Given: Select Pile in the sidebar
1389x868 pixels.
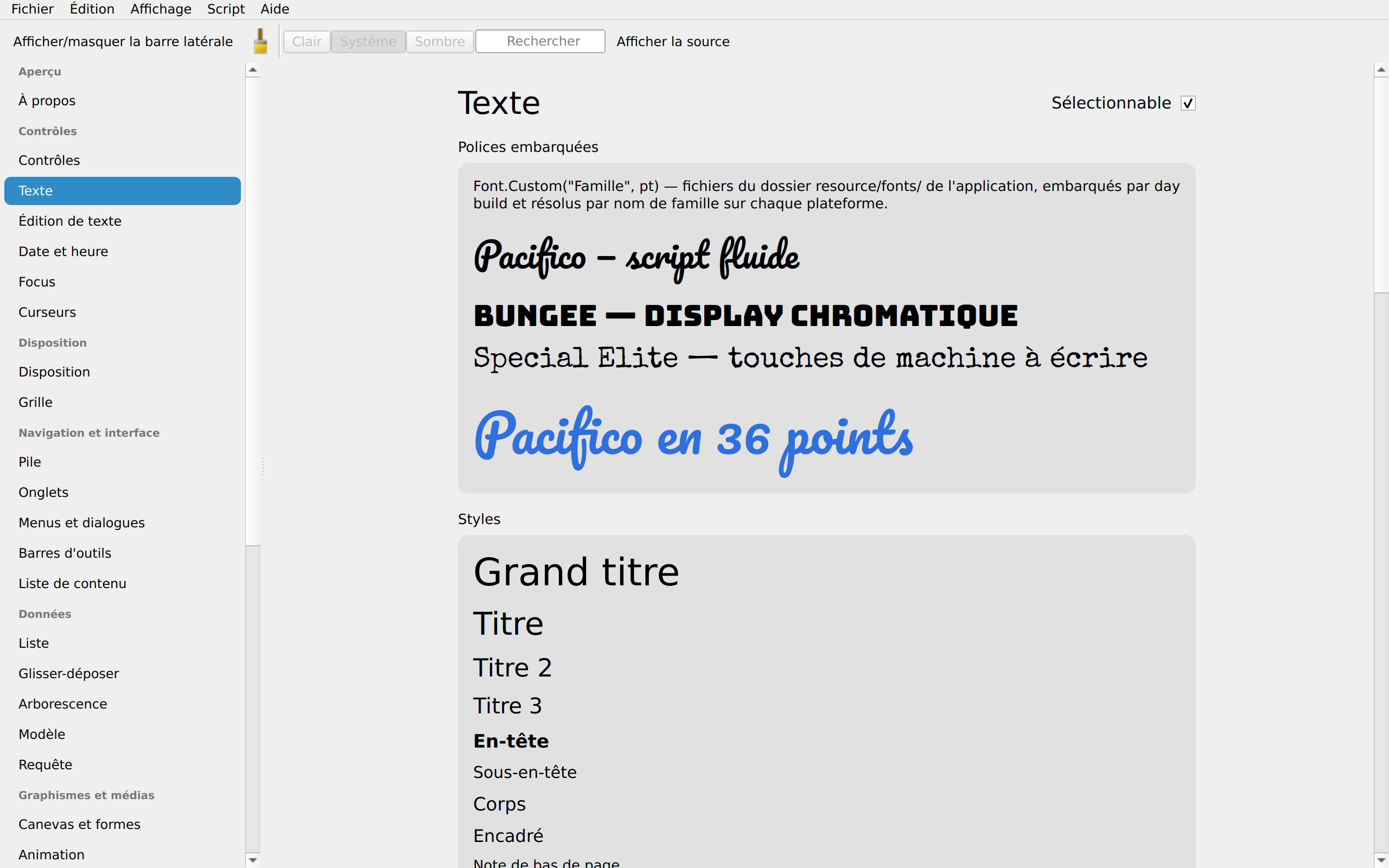Looking at the screenshot, I should coord(122,462).
